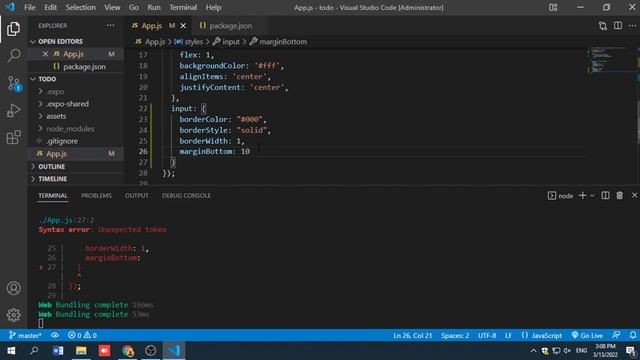
Task: Change indentation via Spaces: 2
Action: tap(455, 336)
